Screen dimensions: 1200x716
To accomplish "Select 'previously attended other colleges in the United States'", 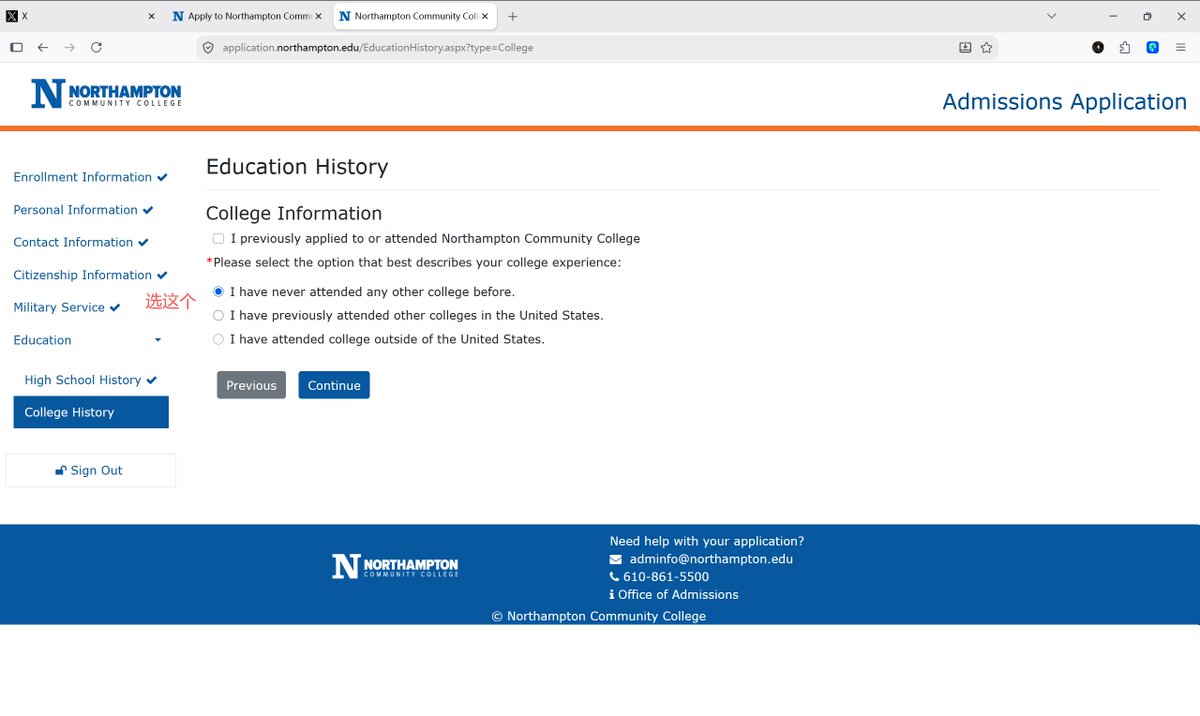I will (x=218, y=315).
